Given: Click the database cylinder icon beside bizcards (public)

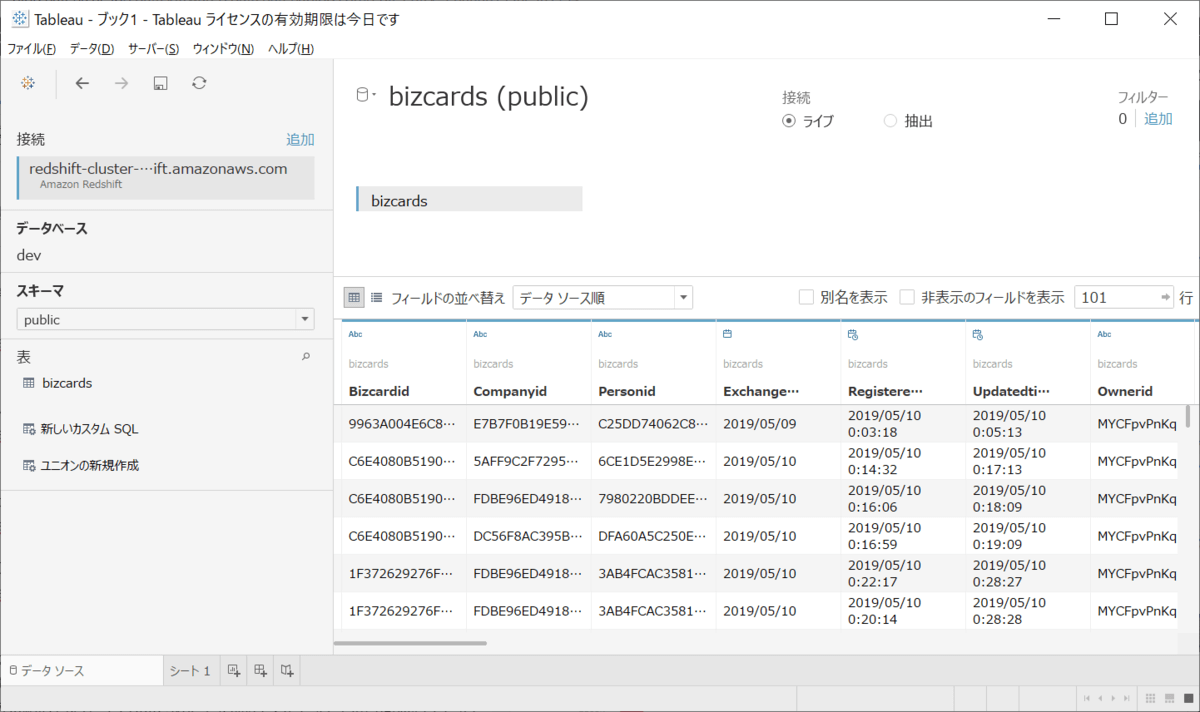Looking at the screenshot, I should 363,95.
